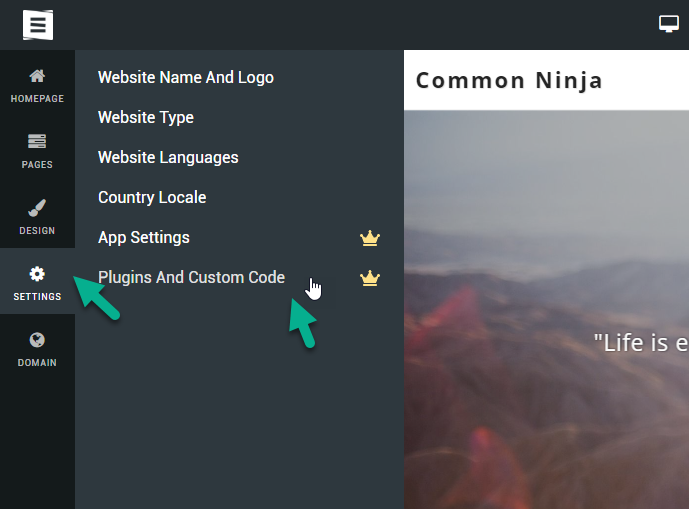Click premium crown next to Plugins And Custom Code
Screen dimensions: 689x509
(x=370, y=278)
